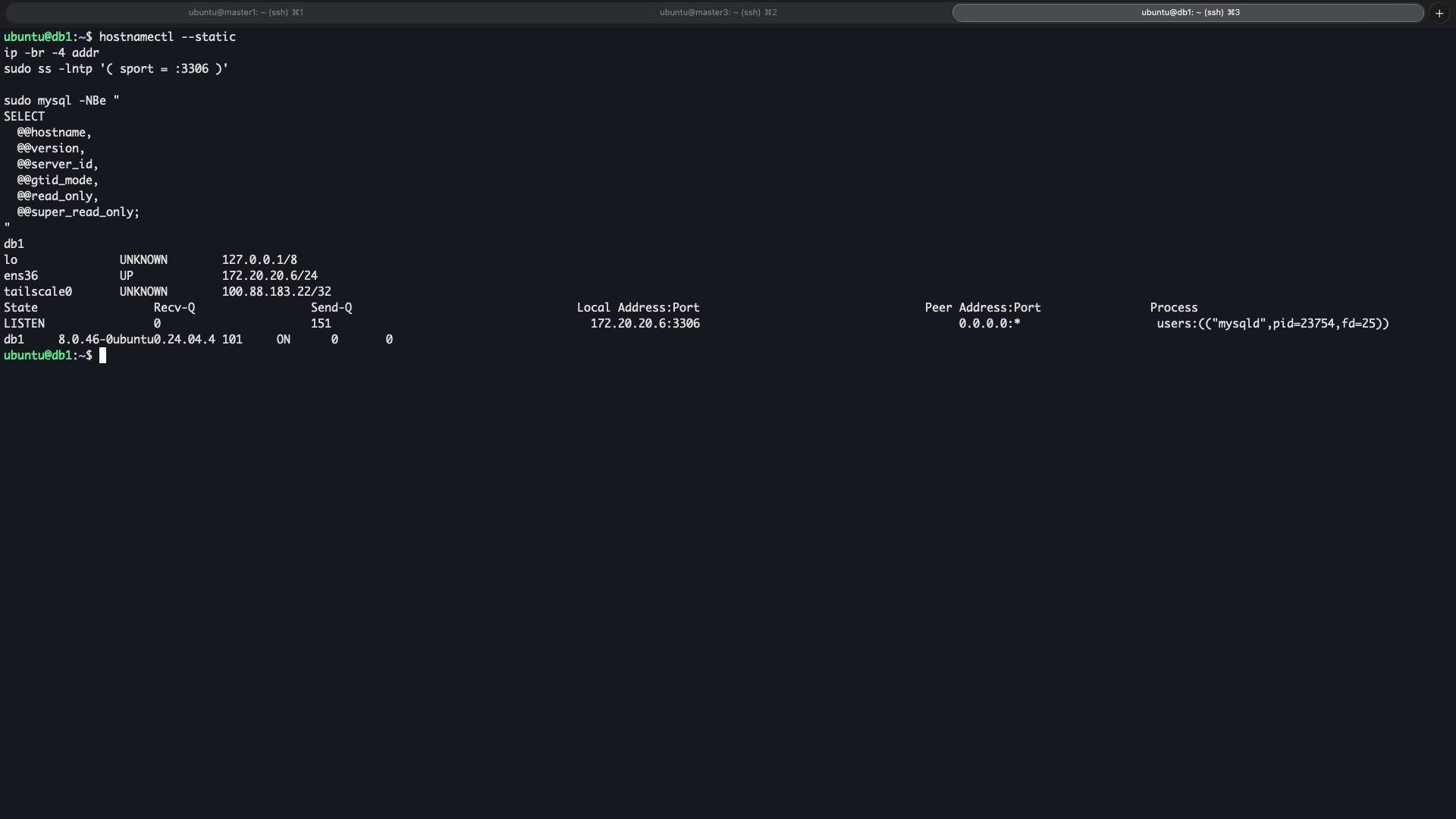
Task: Click the mysqld process users entry
Action: coord(1272,324)
